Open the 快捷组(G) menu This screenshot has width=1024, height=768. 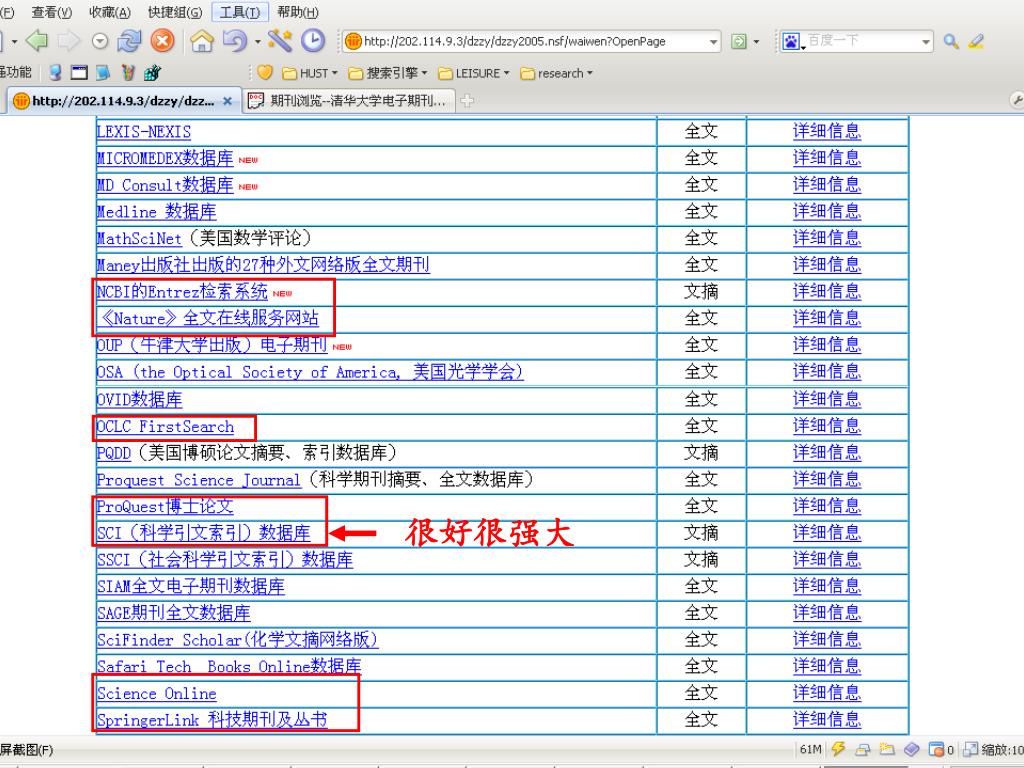174,12
